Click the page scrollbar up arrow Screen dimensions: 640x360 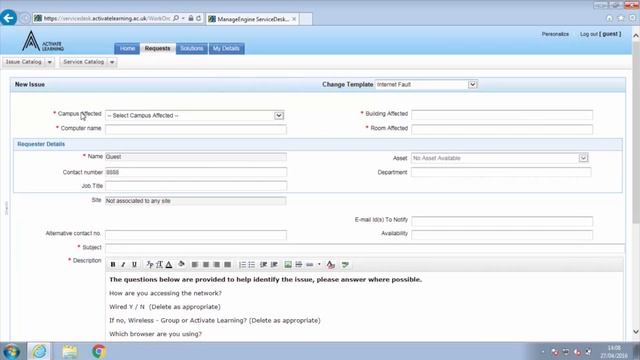tap(636, 36)
